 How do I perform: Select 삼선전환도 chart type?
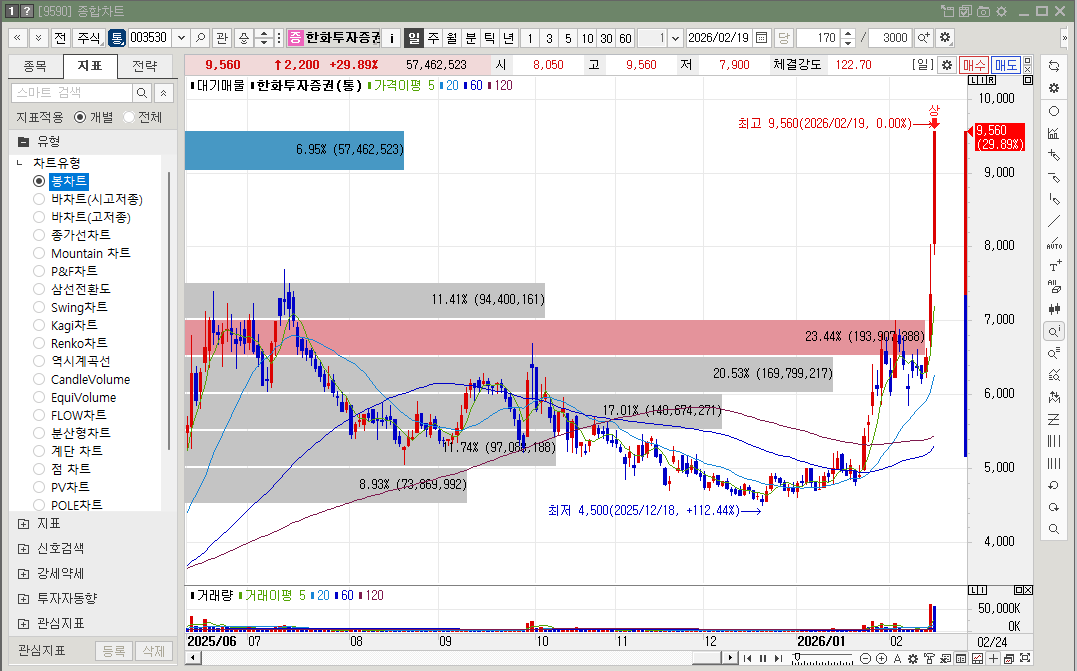(39, 289)
